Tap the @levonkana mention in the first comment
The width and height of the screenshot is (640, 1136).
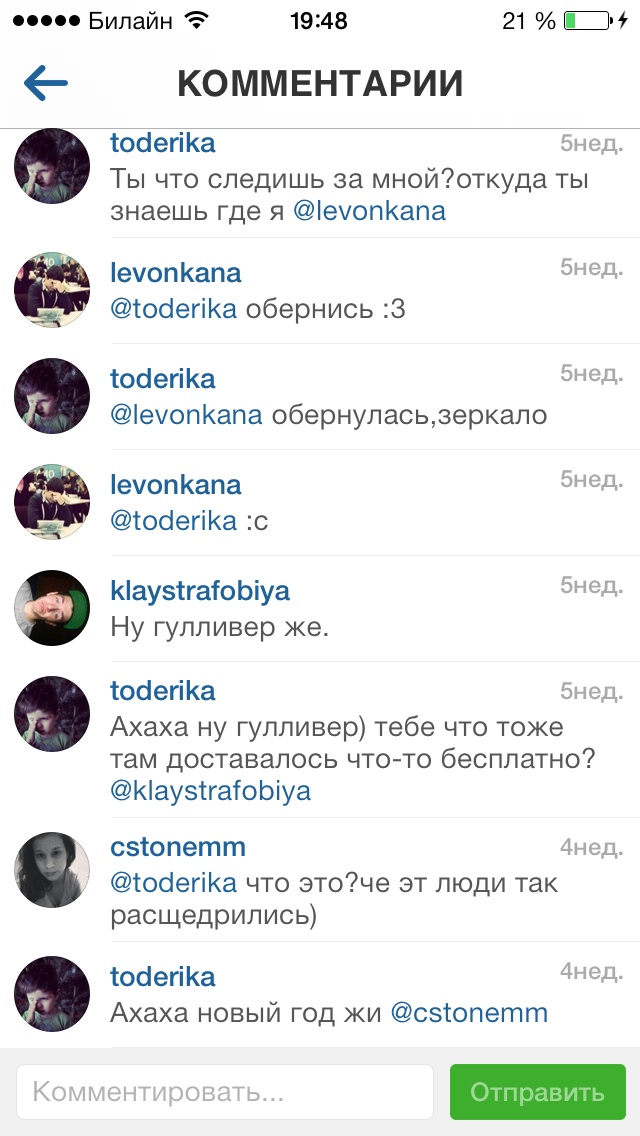(x=369, y=211)
